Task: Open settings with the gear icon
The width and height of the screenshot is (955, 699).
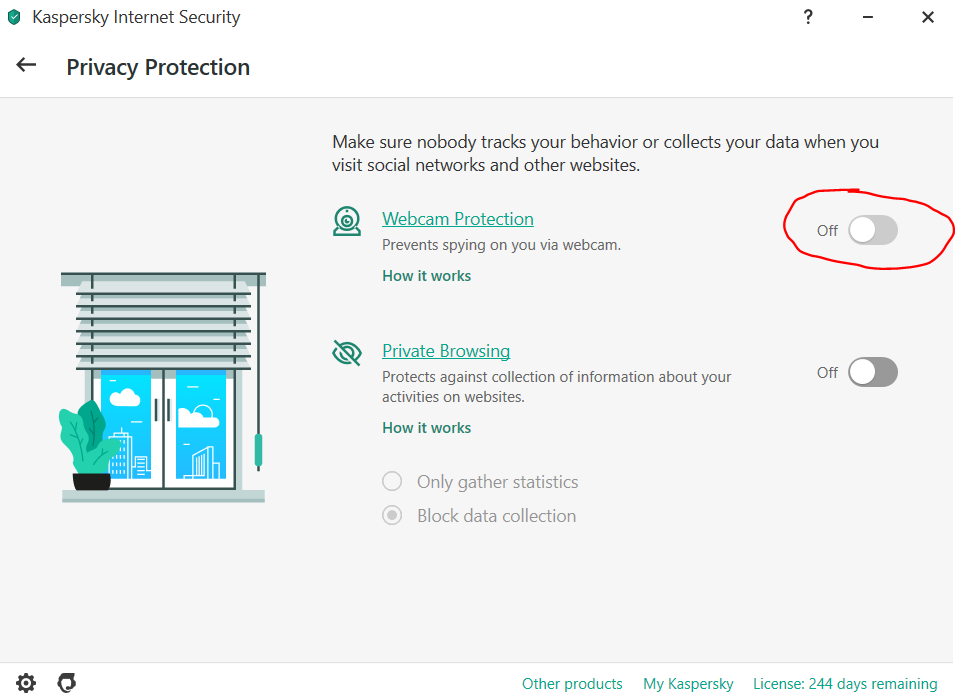Action: point(26,684)
